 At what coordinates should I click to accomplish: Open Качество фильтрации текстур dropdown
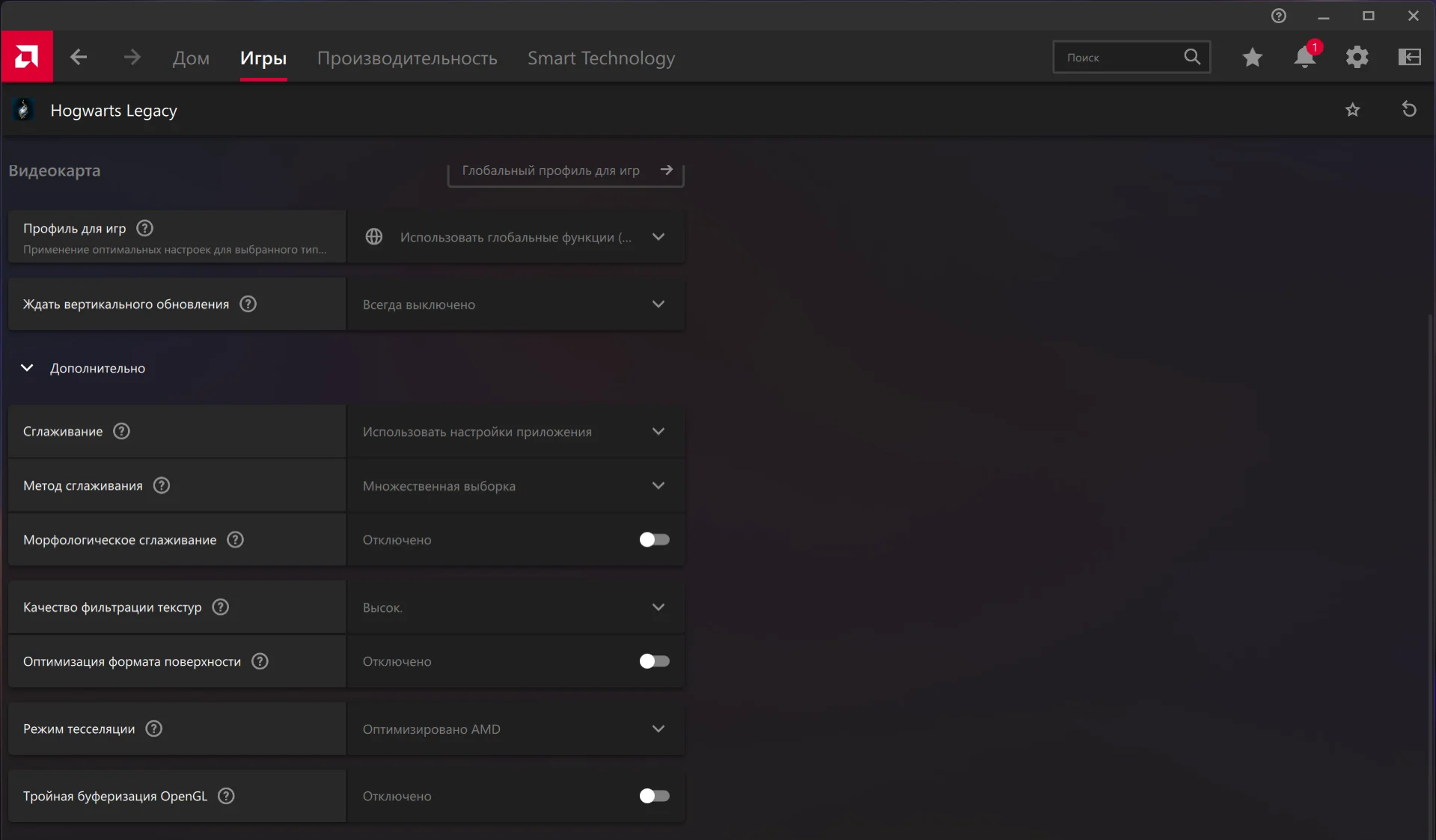pos(515,607)
